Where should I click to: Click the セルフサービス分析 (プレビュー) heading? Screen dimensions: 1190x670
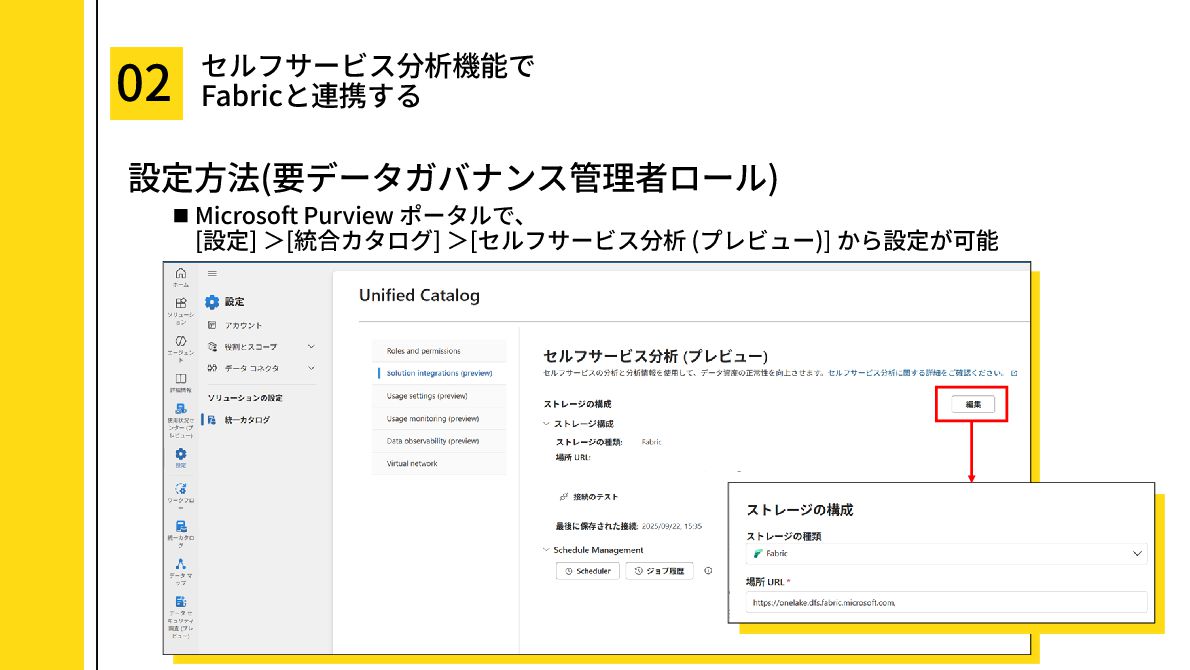pyautogui.click(x=656, y=356)
